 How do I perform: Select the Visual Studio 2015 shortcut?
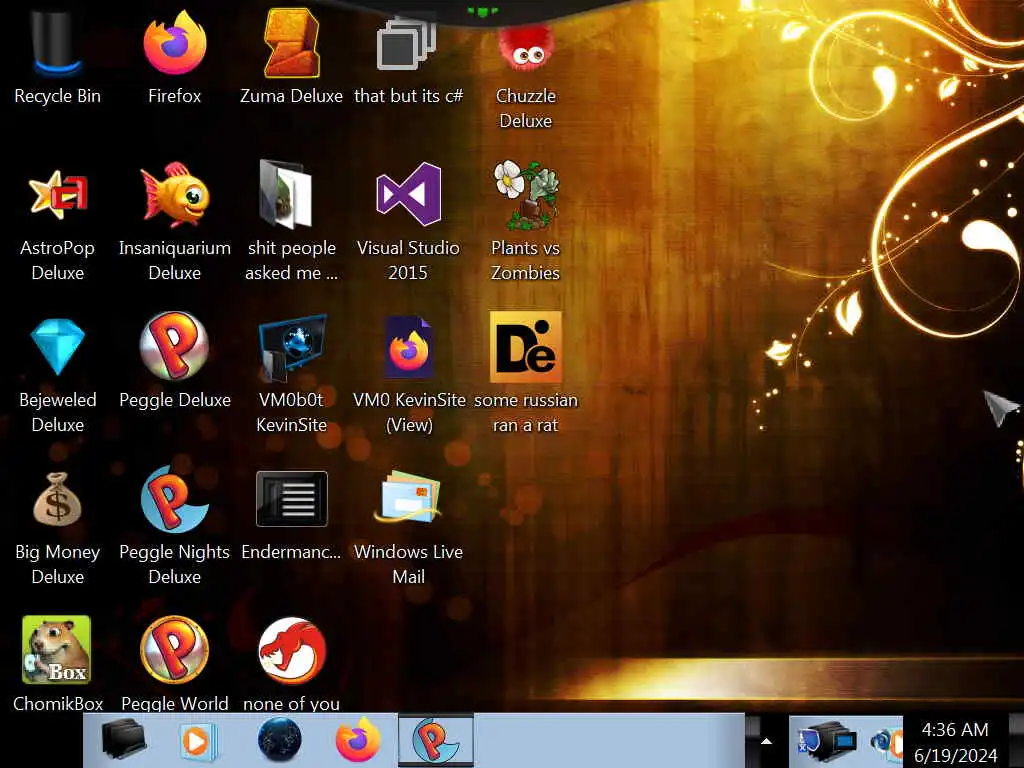[x=409, y=195]
